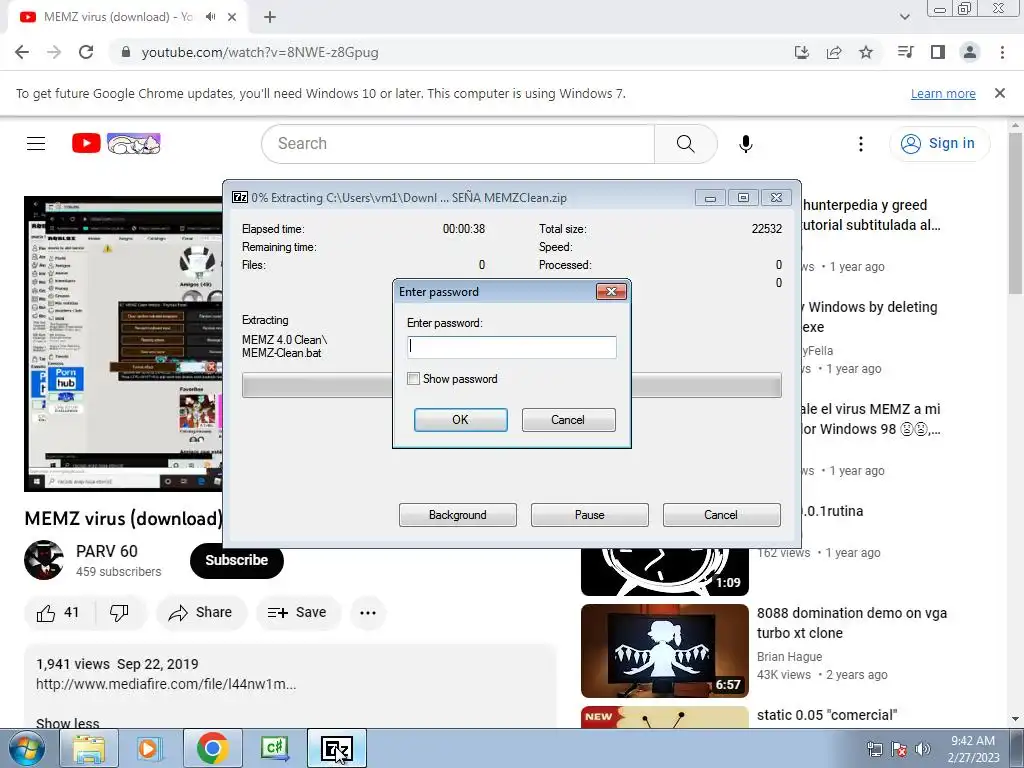Go back in Chrome
This screenshot has width=1024, height=768.
pos(22,52)
